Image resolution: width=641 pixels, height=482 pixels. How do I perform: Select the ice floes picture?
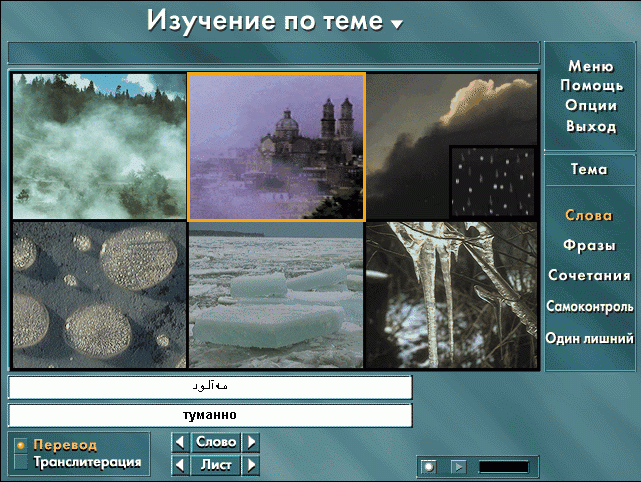pyautogui.click(x=276, y=295)
